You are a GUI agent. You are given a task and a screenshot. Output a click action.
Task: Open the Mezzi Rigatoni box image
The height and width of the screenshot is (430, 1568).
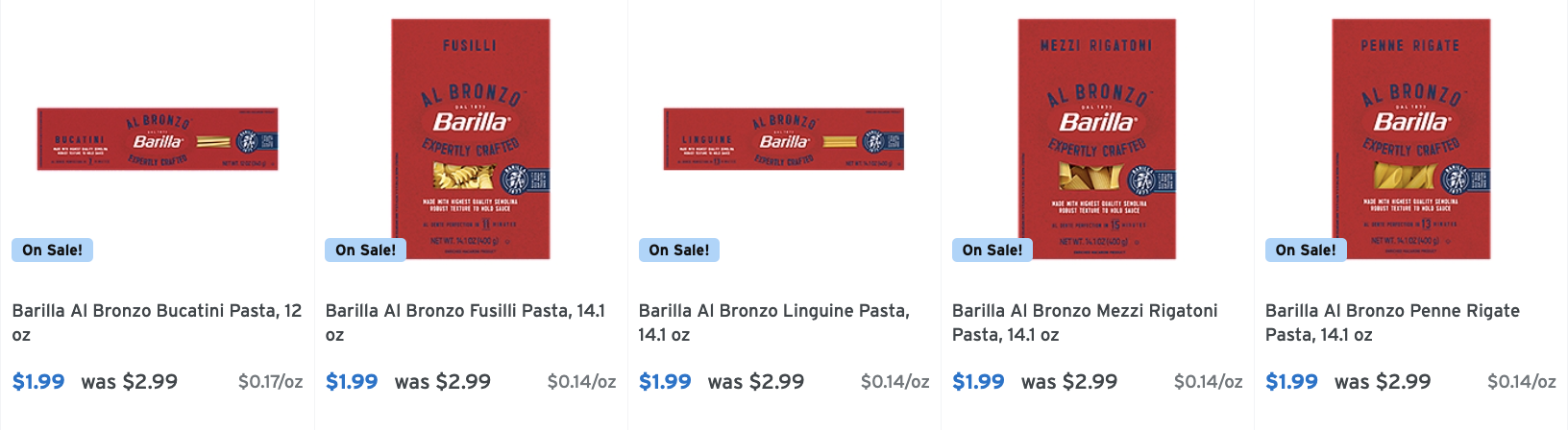tap(1096, 139)
